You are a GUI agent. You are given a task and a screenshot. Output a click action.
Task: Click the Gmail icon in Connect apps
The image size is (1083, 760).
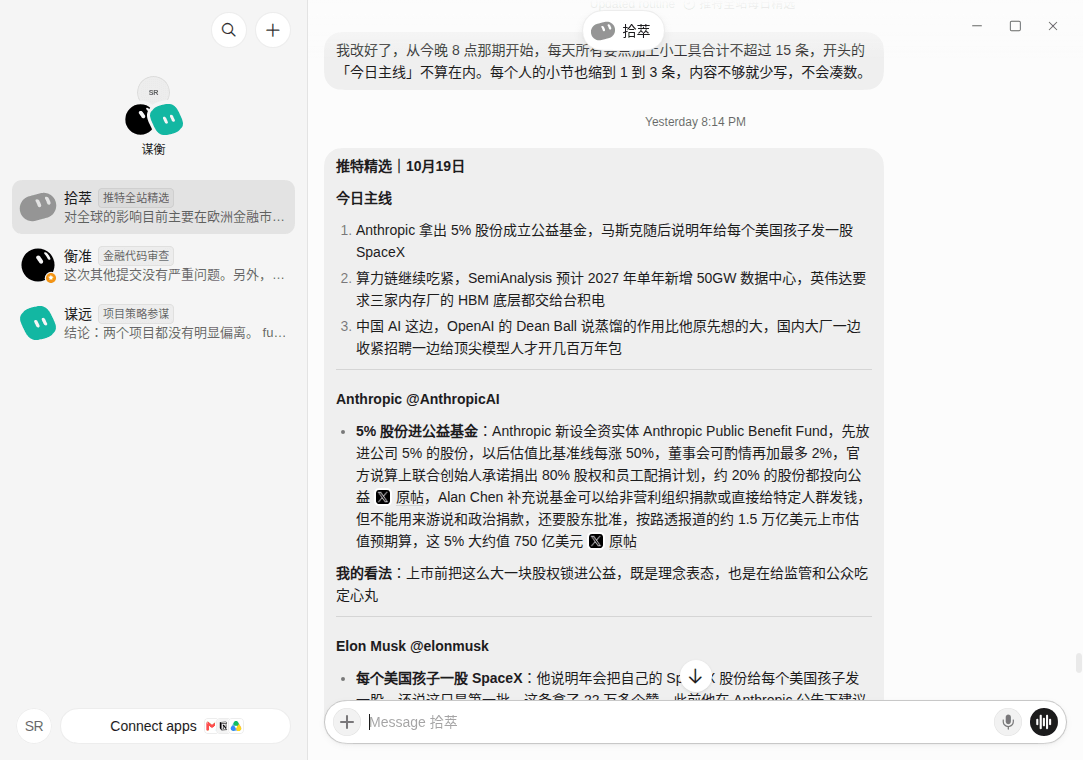(211, 726)
